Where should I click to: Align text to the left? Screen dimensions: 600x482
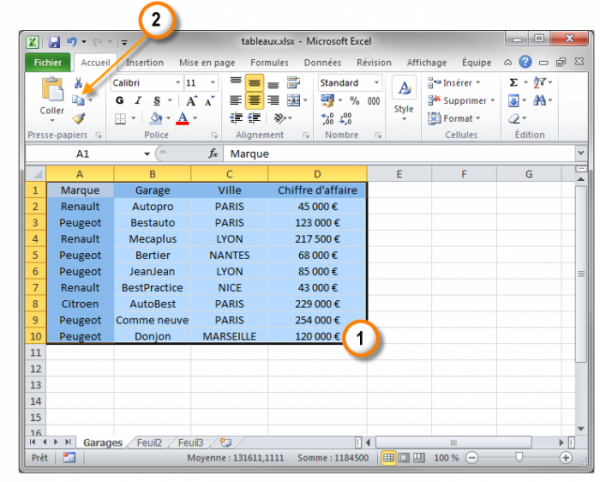pyautogui.click(x=236, y=101)
